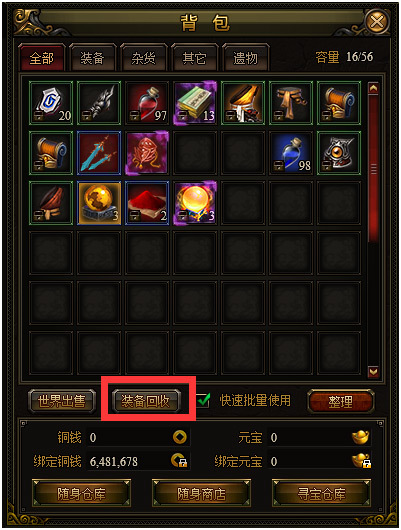The height and width of the screenshot is (530, 401).
Task: Pick the glowing orange crystal ball item
Action: pos(195,203)
